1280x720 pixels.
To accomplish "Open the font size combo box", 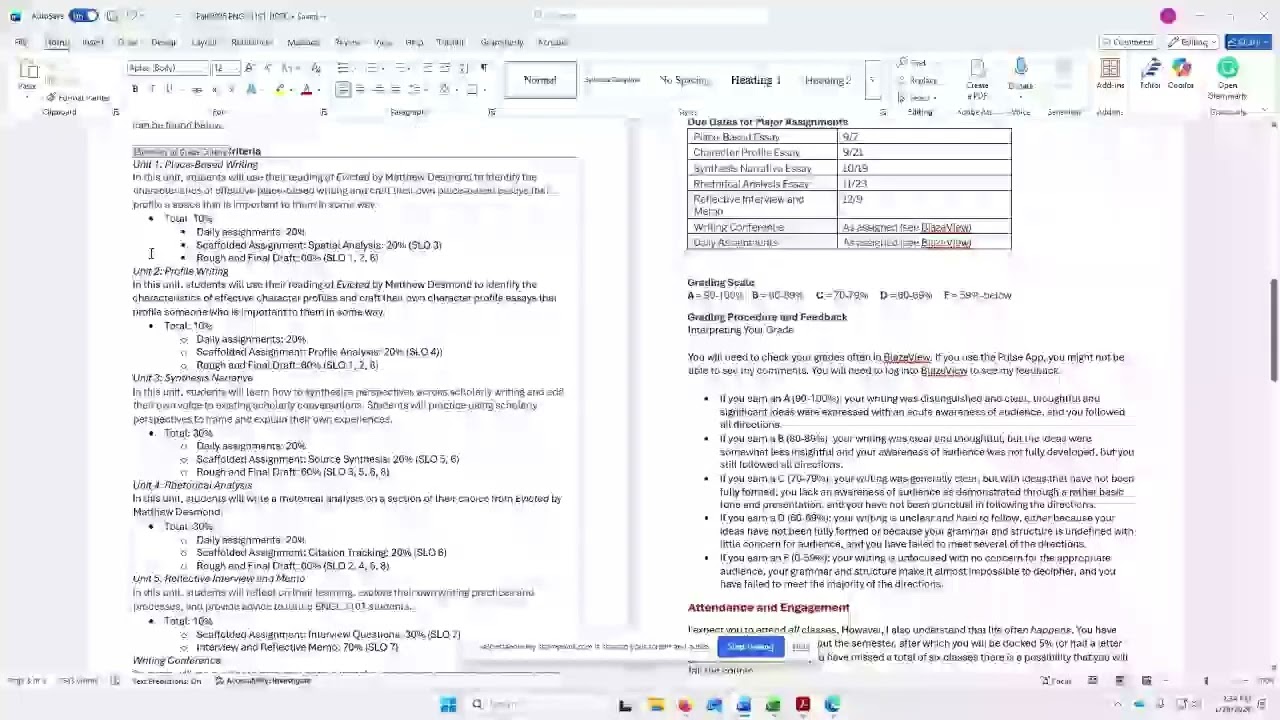I will point(225,68).
